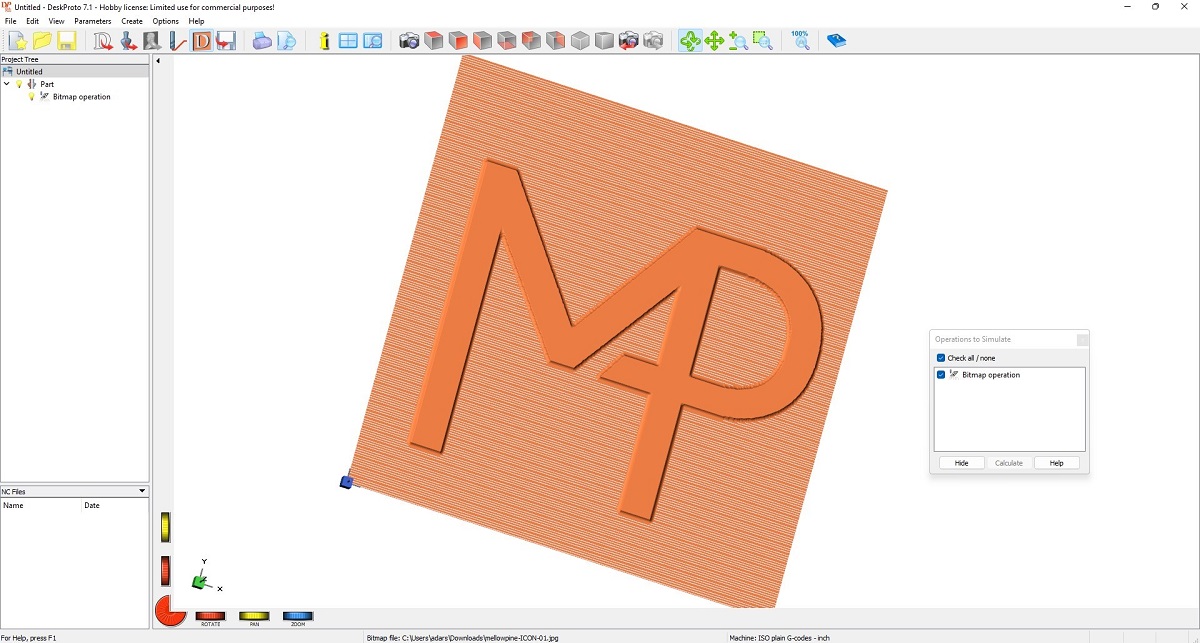Click the red ROTATE thumbwheel
The height and width of the screenshot is (643, 1200).
210,616
